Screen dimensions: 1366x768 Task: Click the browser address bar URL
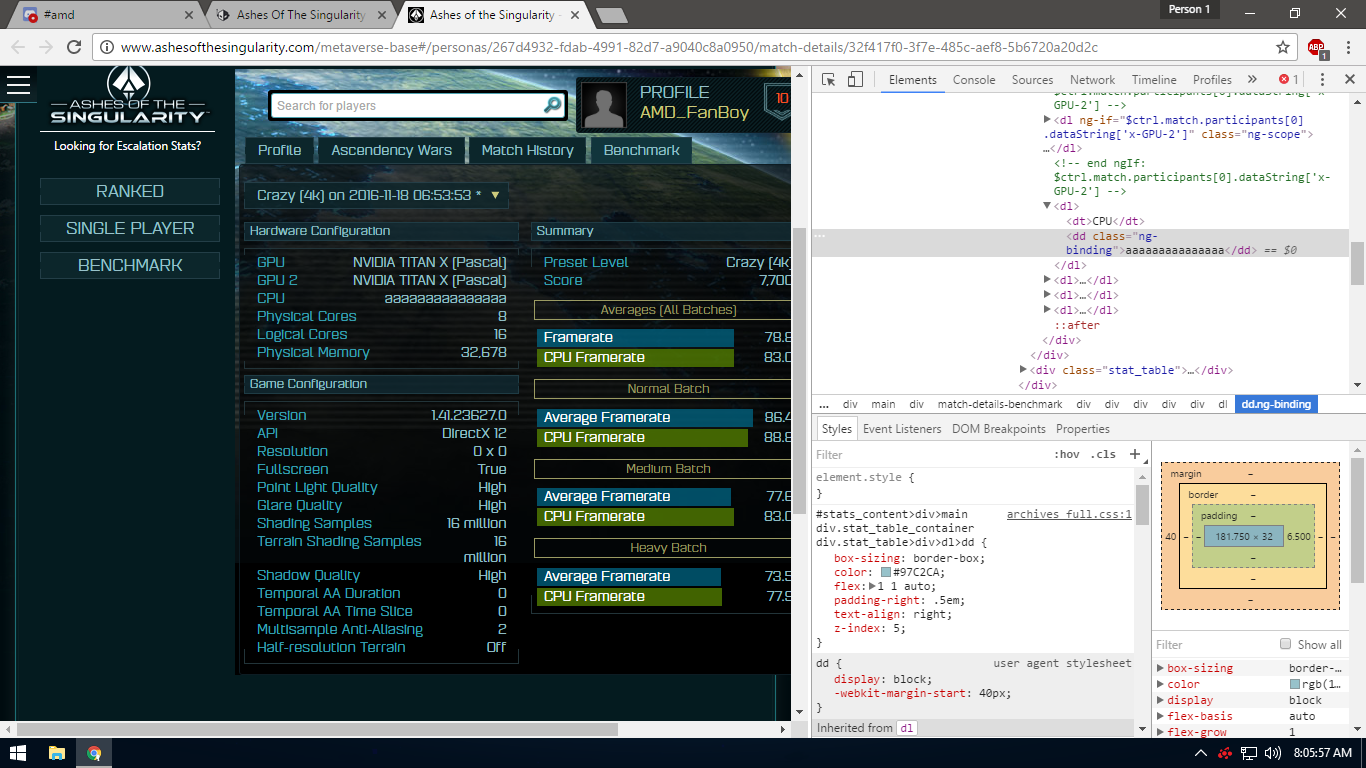[609, 47]
